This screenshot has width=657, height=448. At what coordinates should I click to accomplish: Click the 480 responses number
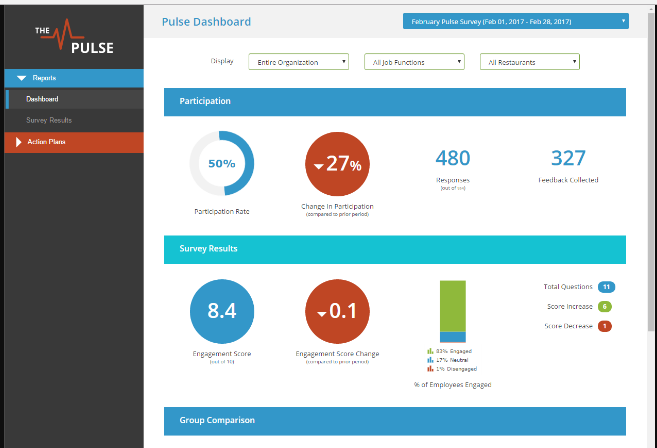pyautogui.click(x=452, y=159)
